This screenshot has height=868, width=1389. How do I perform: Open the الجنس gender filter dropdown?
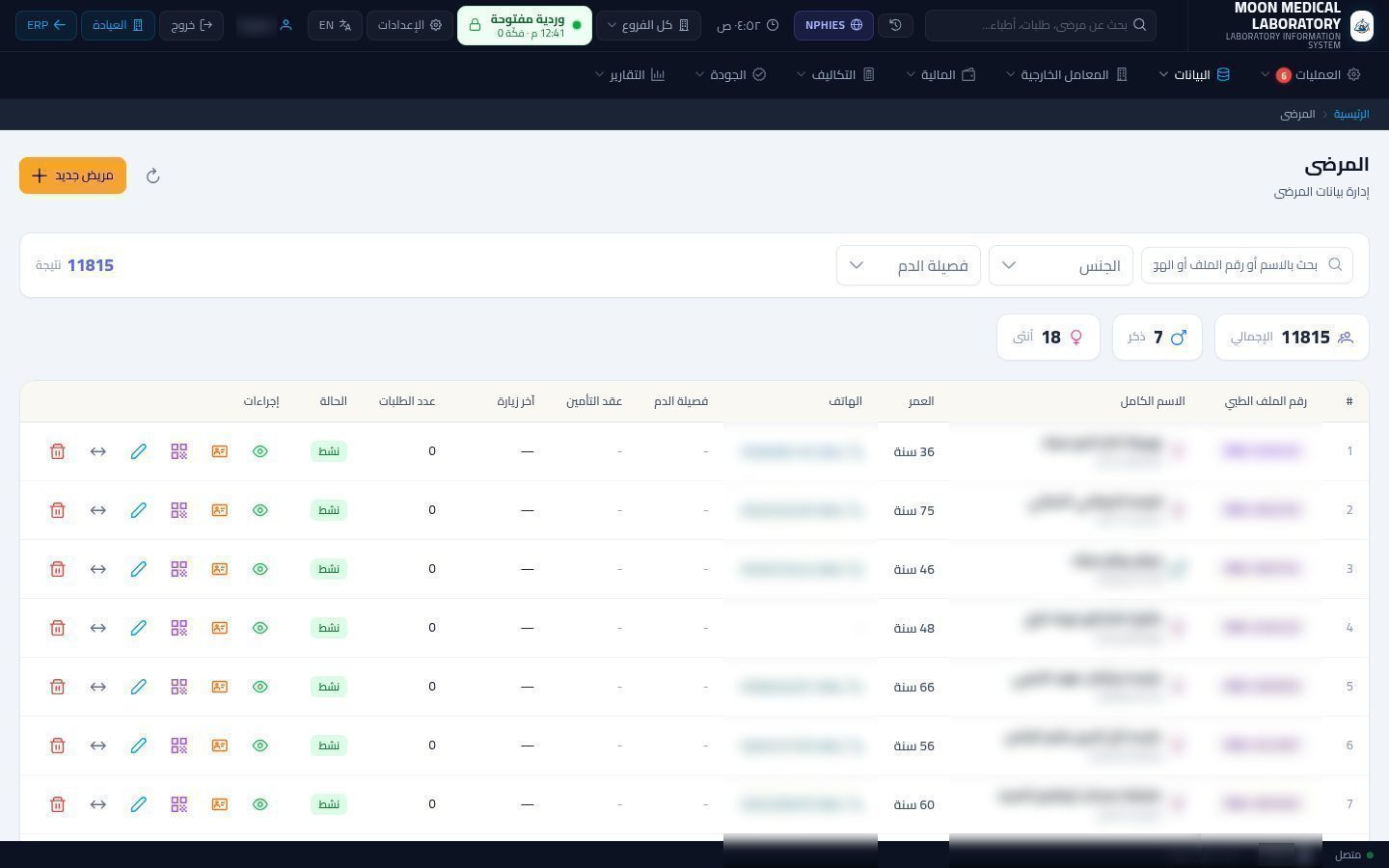pyautogui.click(x=1061, y=265)
